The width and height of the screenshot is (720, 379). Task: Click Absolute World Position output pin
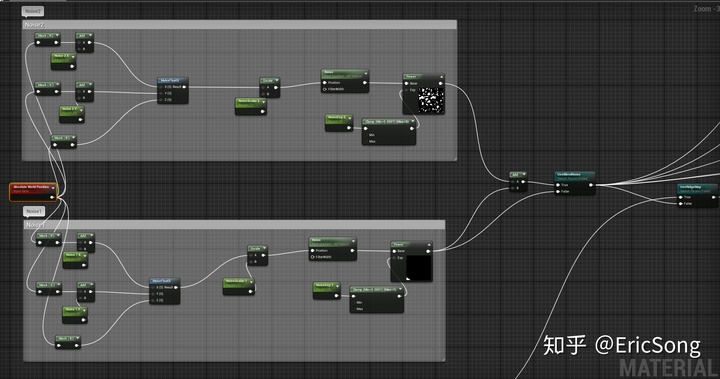tap(52, 197)
